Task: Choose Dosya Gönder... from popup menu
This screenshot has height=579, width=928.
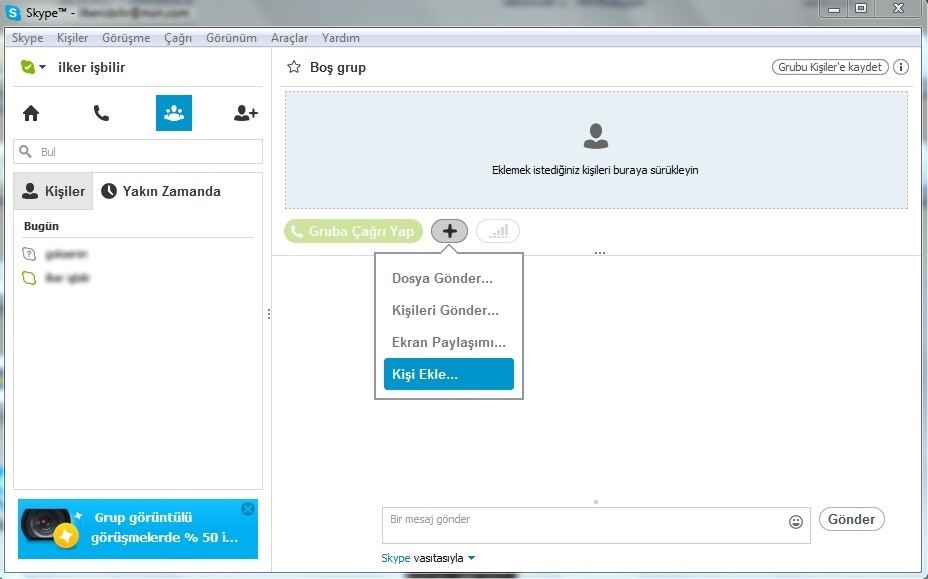Action: pyautogui.click(x=449, y=278)
